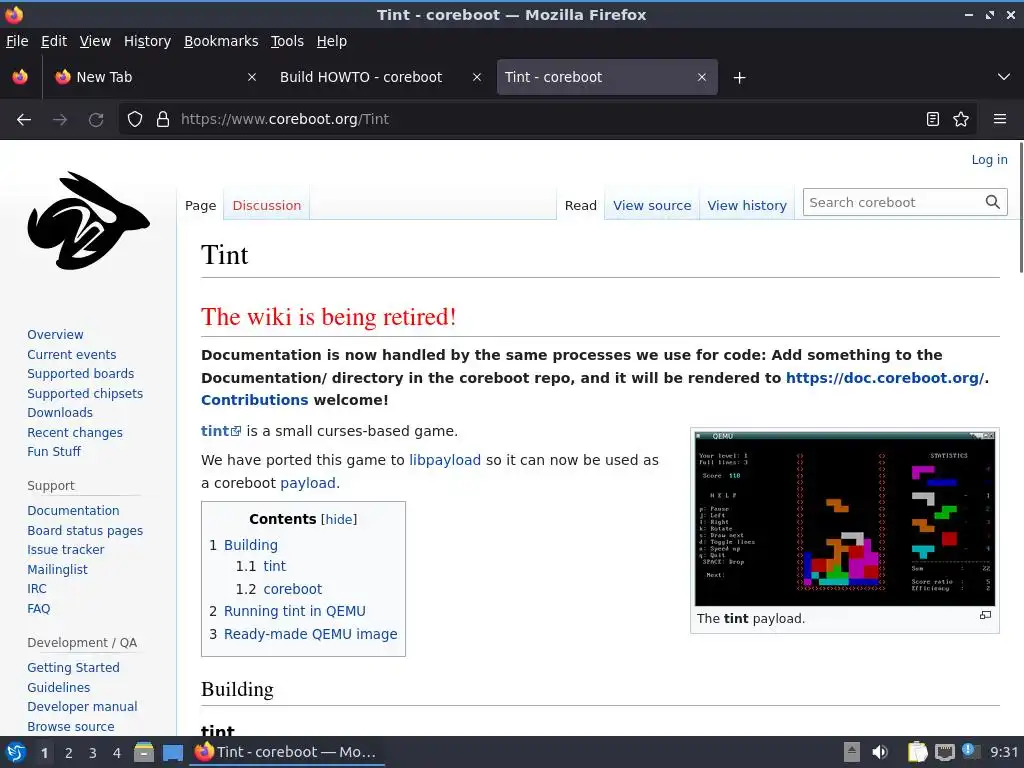Open the Tools menu
Image resolution: width=1024 pixels, height=768 pixels.
[287, 41]
